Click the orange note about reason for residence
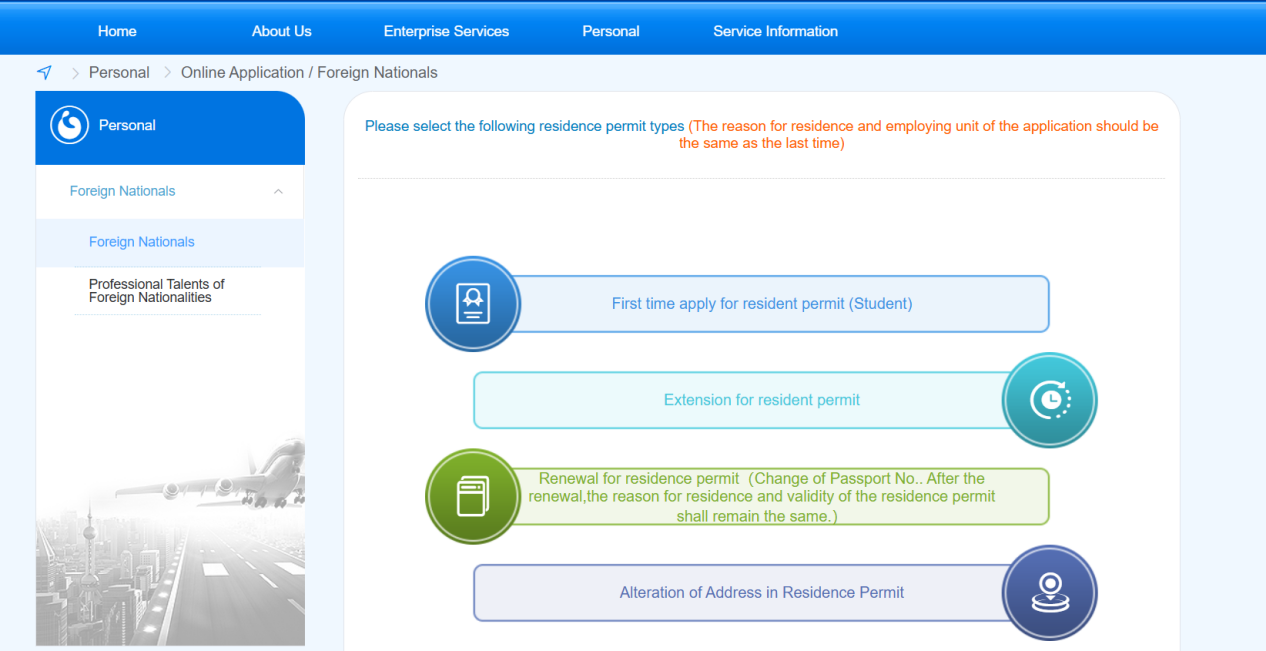 (923, 135)
